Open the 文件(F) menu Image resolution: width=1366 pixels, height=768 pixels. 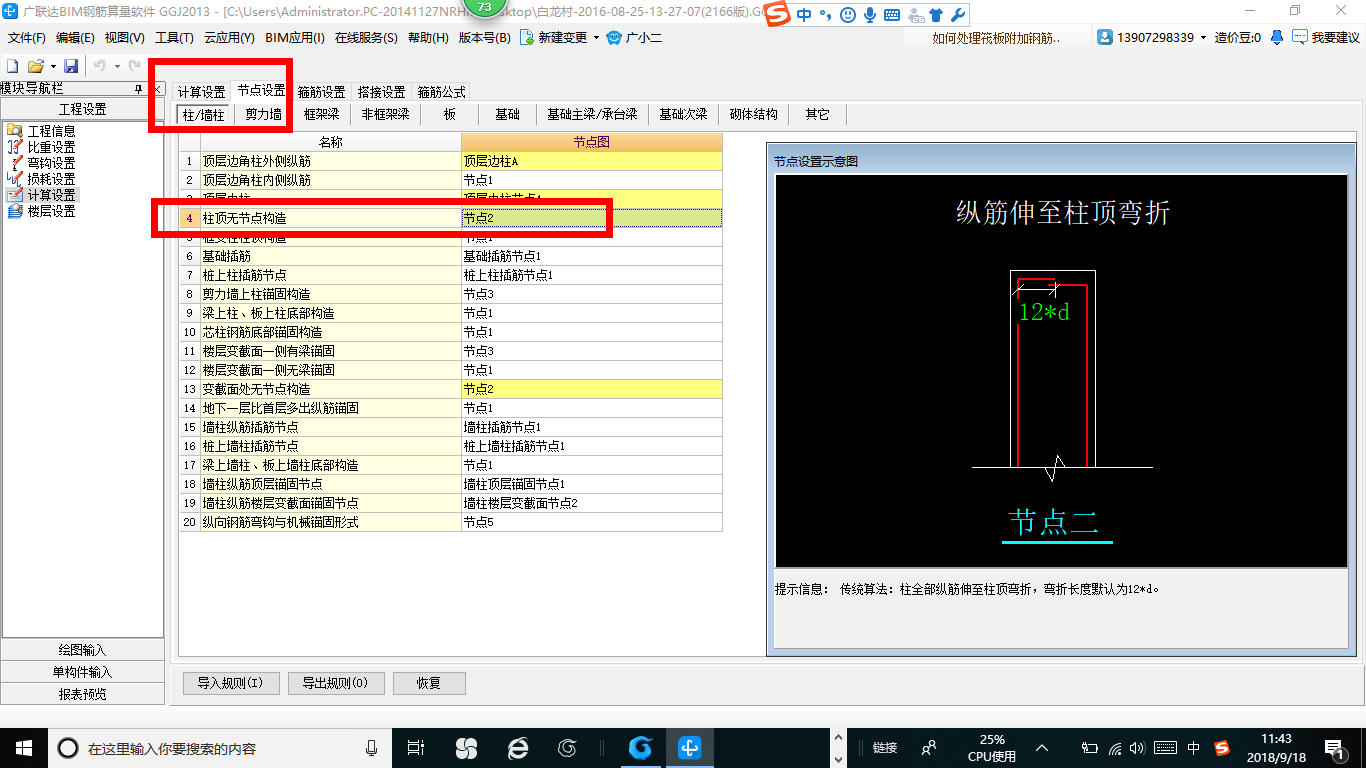point(27,38)
